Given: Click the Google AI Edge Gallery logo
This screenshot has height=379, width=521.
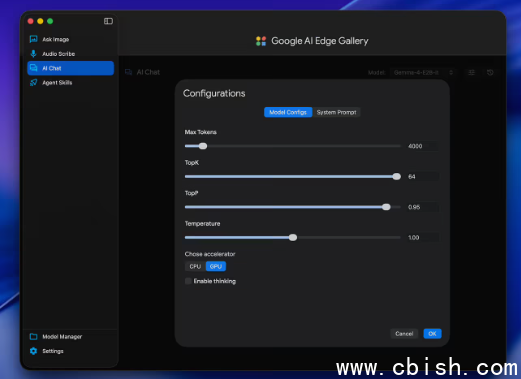Looking at the screenshot, I should (261, 41).
